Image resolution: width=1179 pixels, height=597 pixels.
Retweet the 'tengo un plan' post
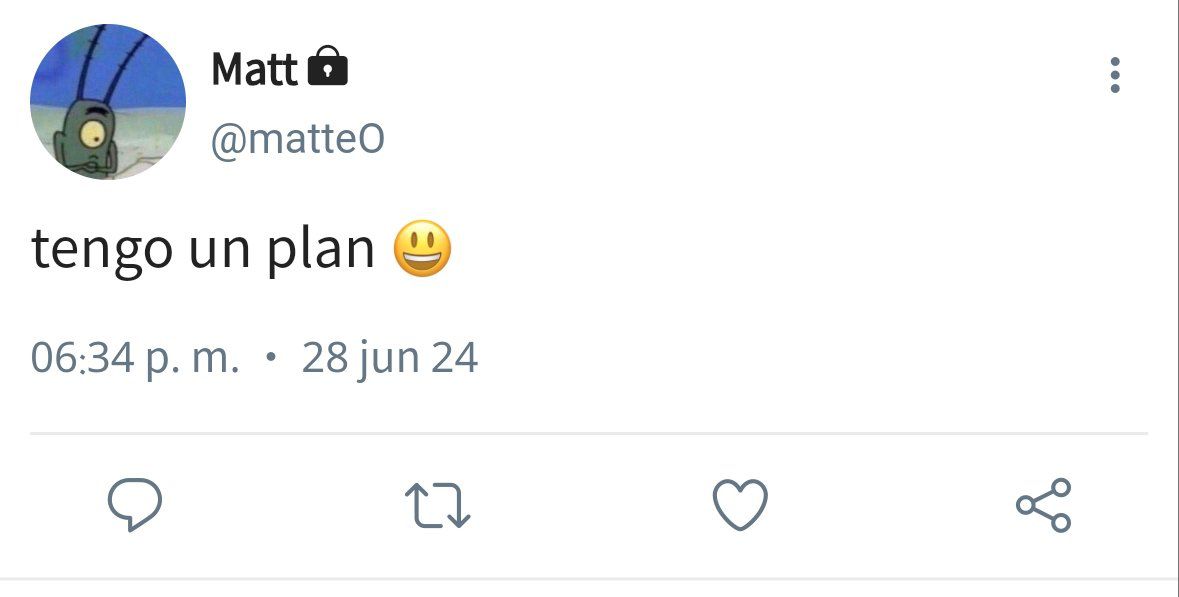coord(438,505)
